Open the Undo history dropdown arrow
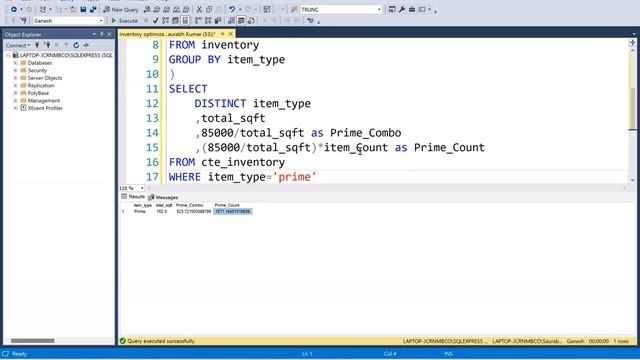Image resolution: width=640 pixels, height=360 pixels. 240,9
